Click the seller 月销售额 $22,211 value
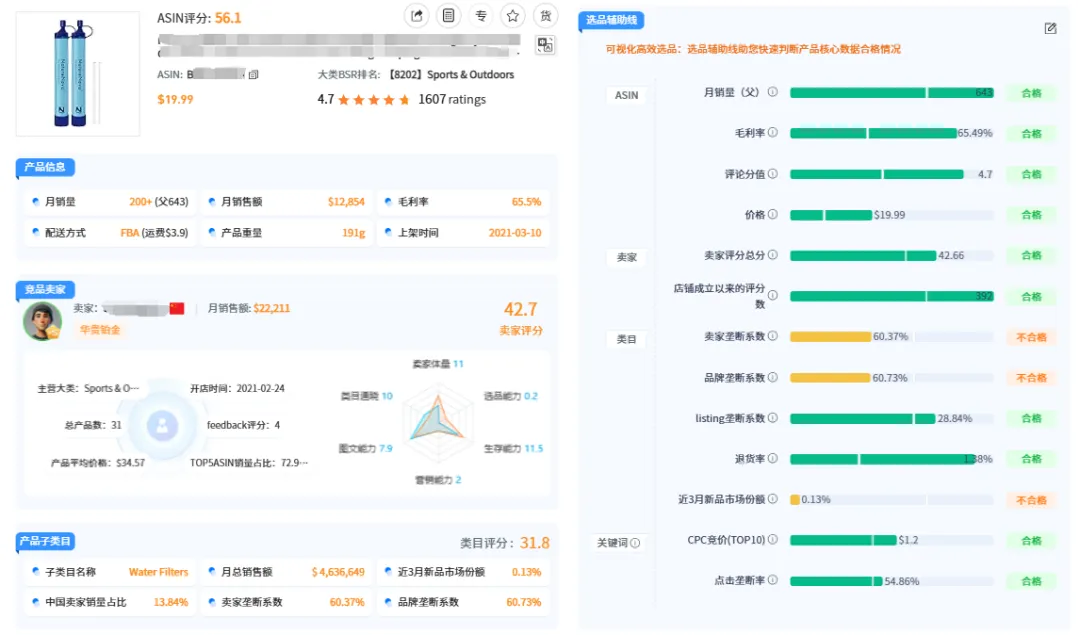Image resolution: width=1080 pixels, height=635 pixels. 271,309
